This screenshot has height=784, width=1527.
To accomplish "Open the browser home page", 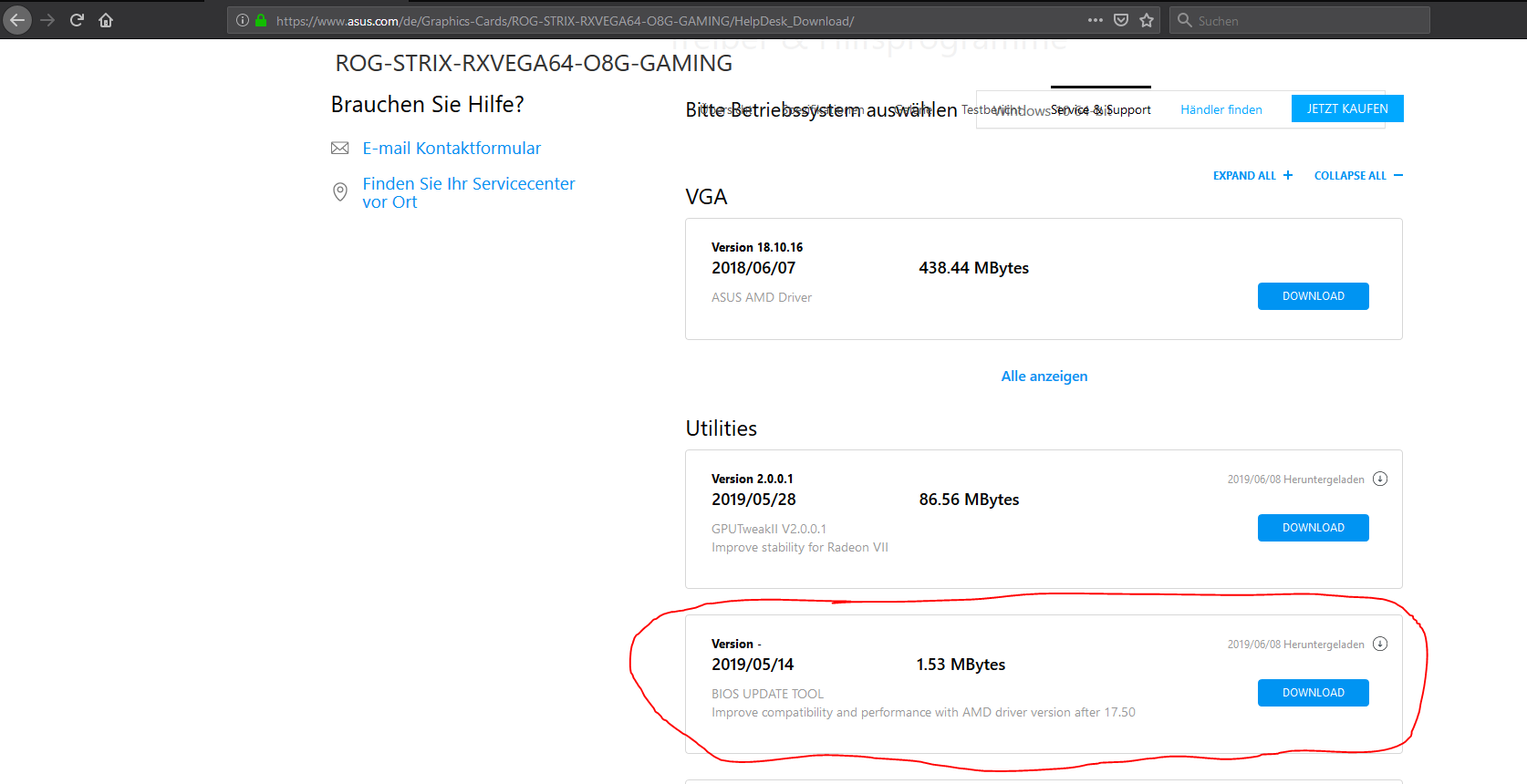I will coord(106,20).
